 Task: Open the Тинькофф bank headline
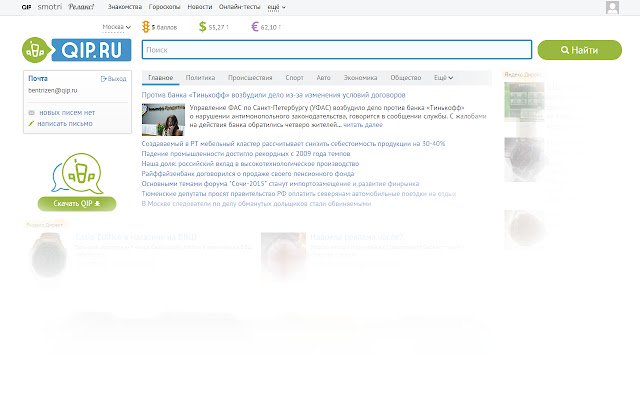coord(273,95)
